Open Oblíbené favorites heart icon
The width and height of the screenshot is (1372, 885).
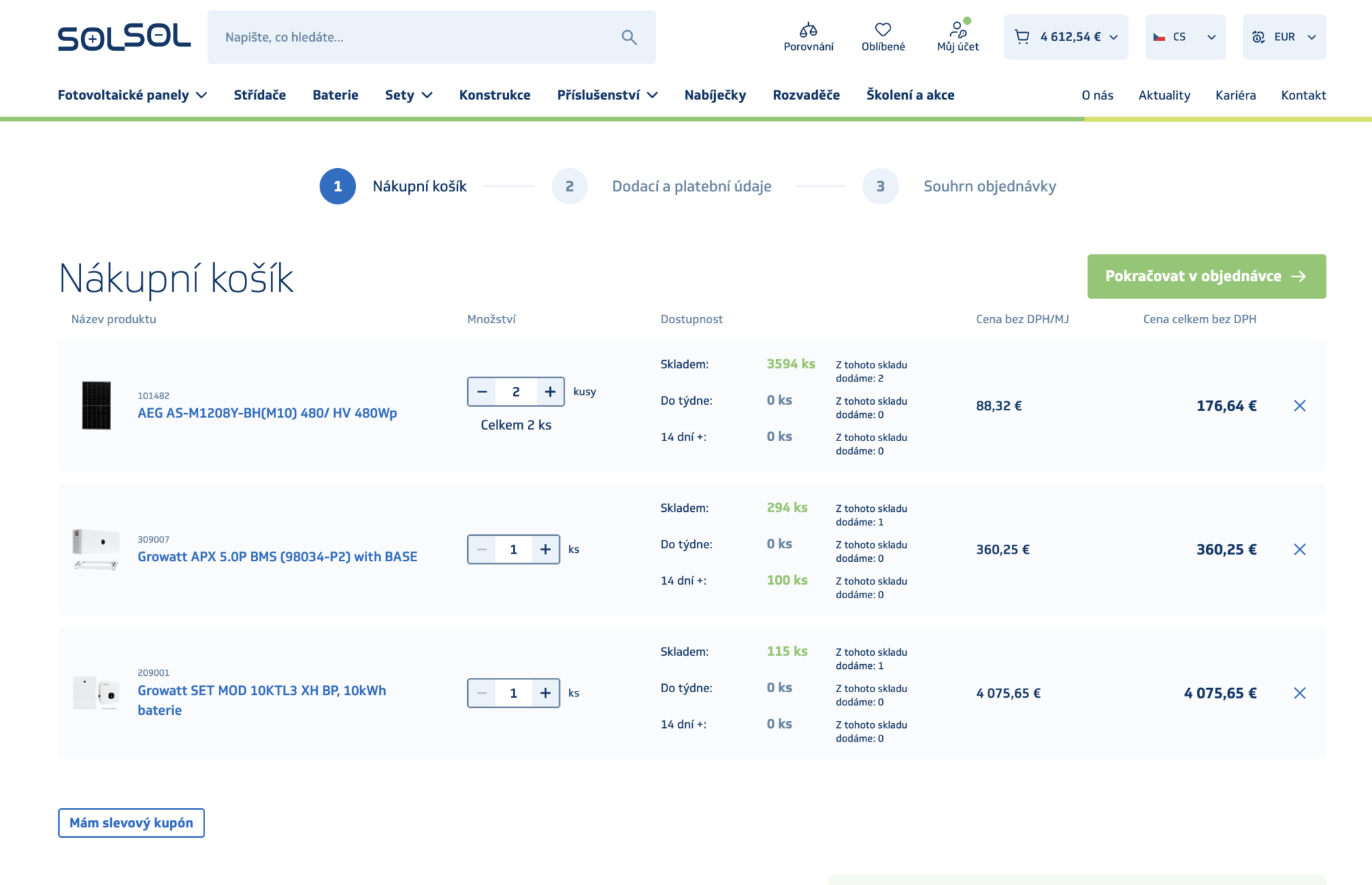tap(883, 29)
